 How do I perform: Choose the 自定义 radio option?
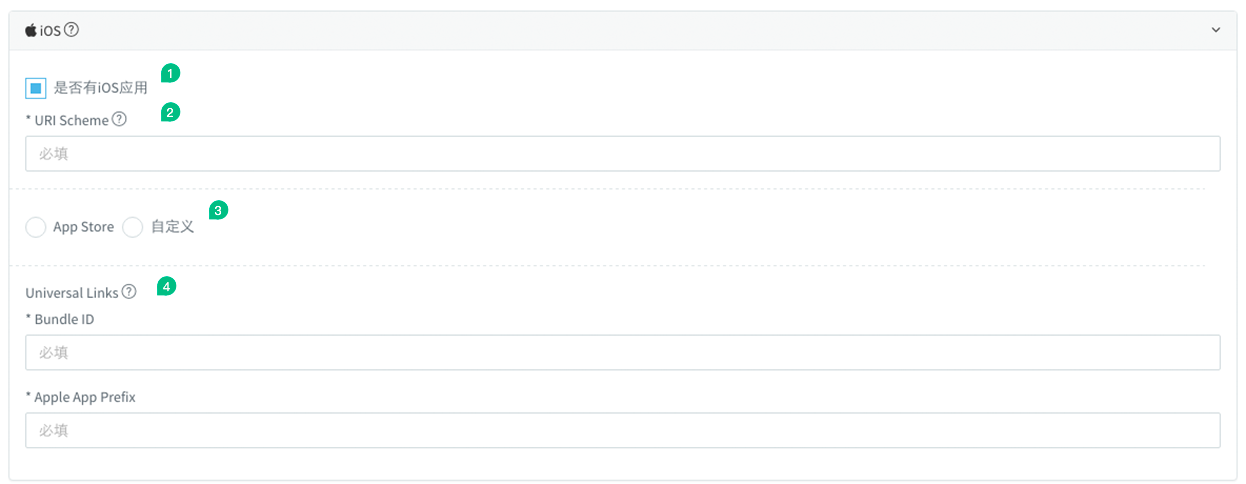pos(133,227)
